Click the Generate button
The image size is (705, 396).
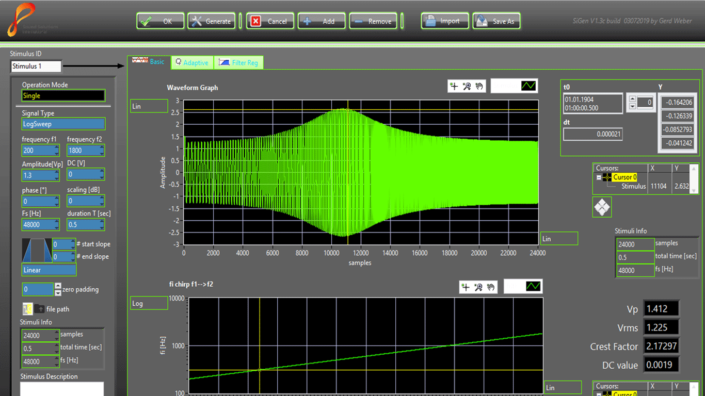click(211, 21)
